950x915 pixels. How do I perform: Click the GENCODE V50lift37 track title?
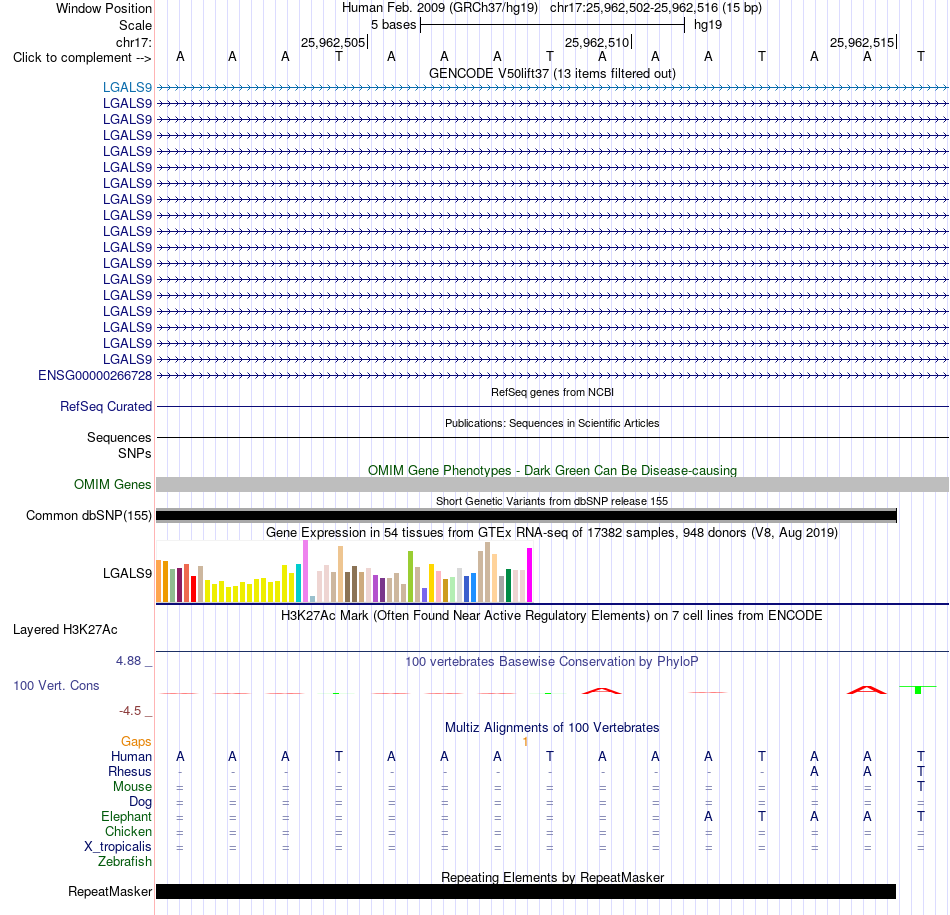pos(552,73)
